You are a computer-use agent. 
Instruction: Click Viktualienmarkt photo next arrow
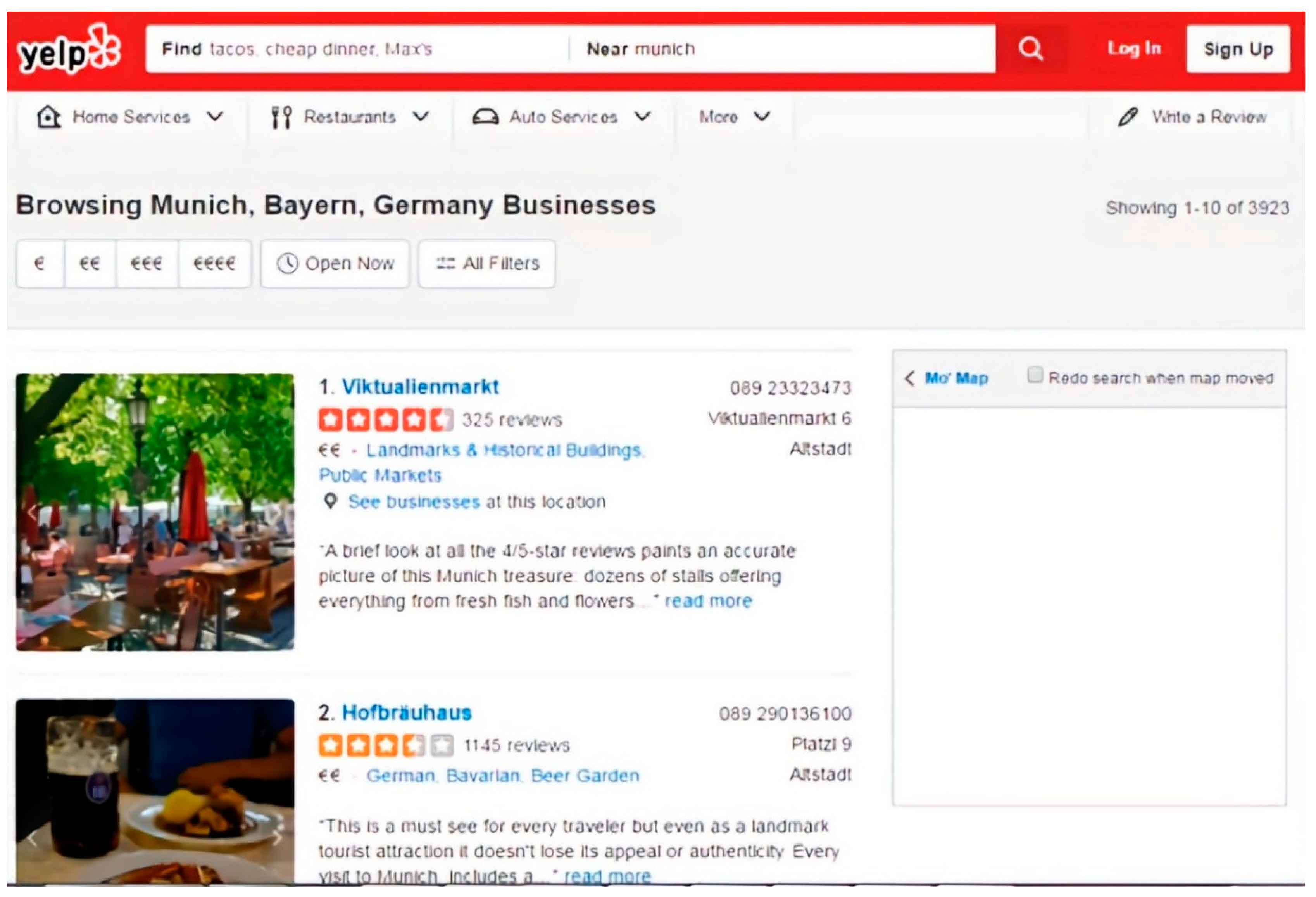(277, 512)
